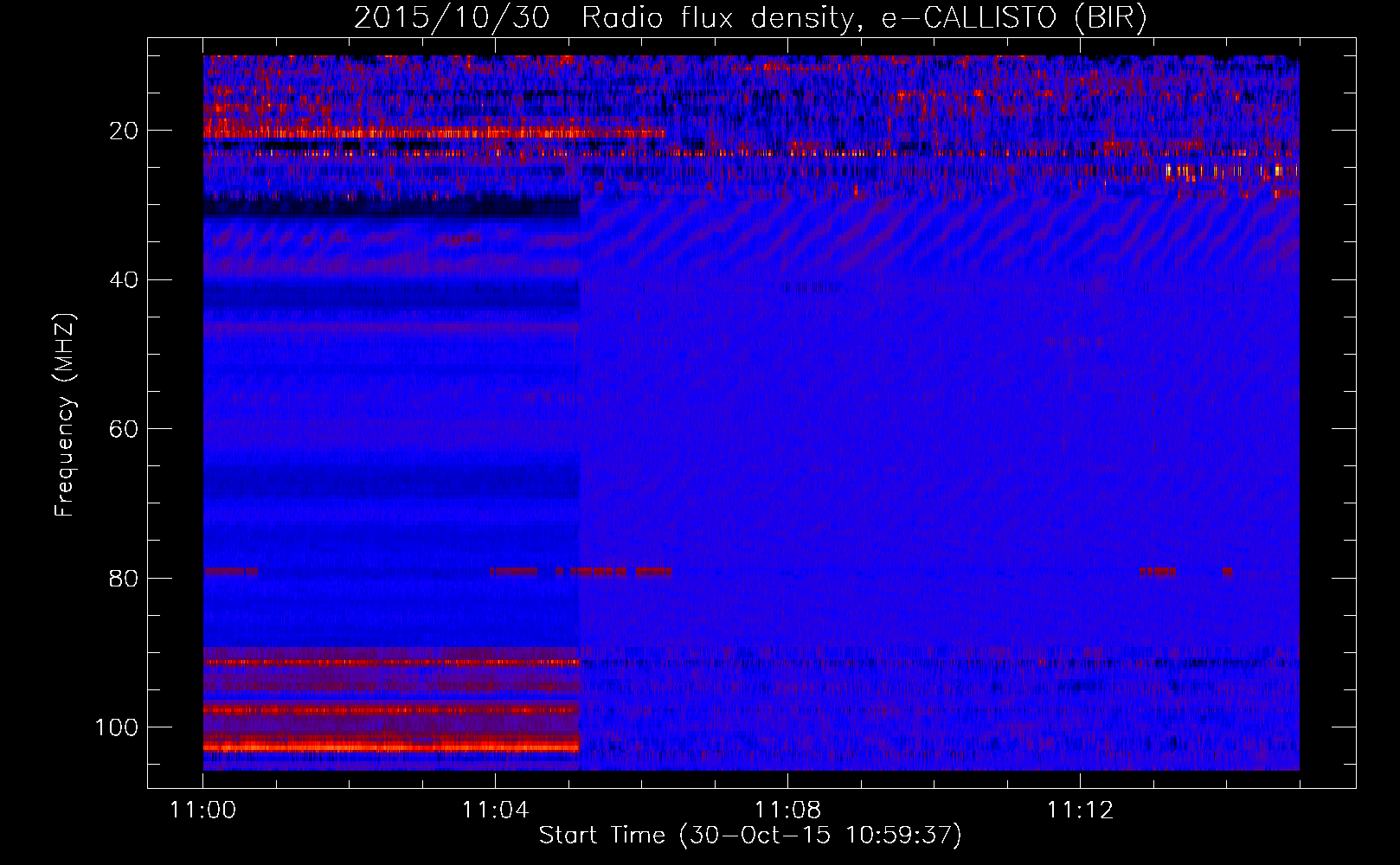1400x865 pixels.
Task: Click the '11:04' time tick label
Action: (x=495, y=811)
